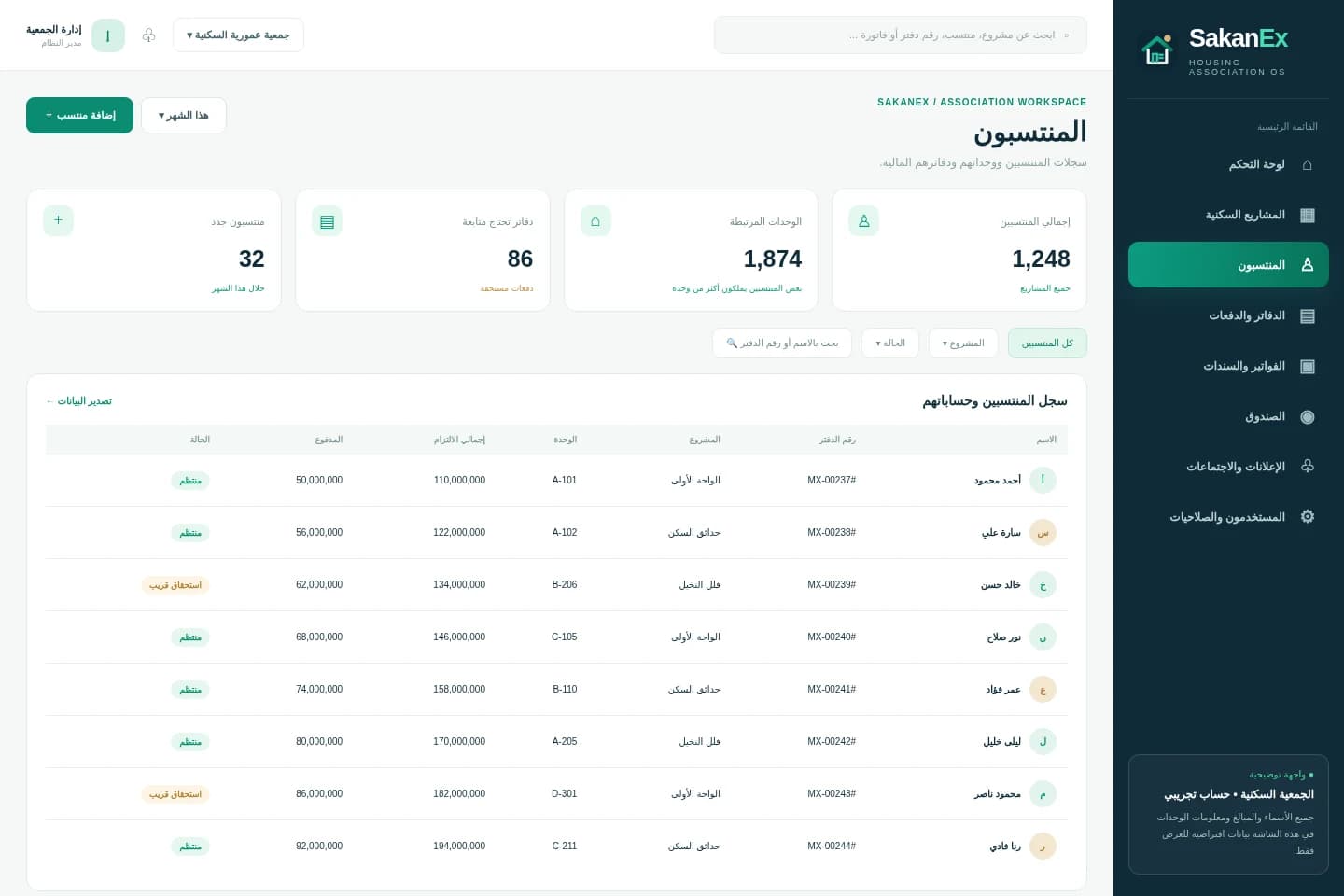Click ledger number #MX-00237
The image size is (1344, 896).
pyautogui.click(x=832, y=481)
